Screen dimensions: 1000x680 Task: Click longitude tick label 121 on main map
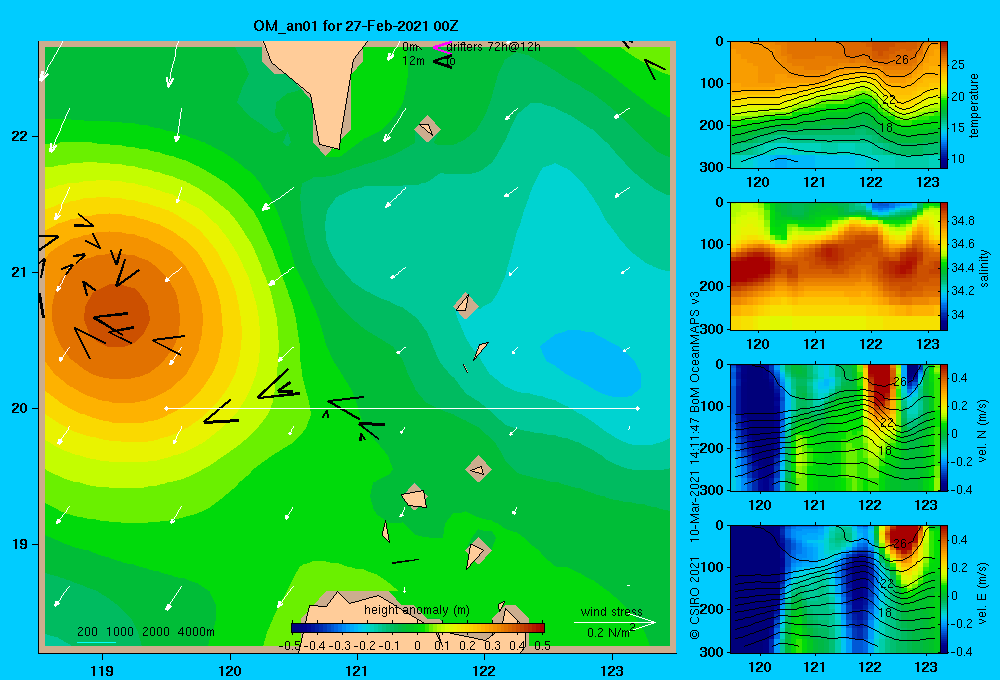coord(357,670)
